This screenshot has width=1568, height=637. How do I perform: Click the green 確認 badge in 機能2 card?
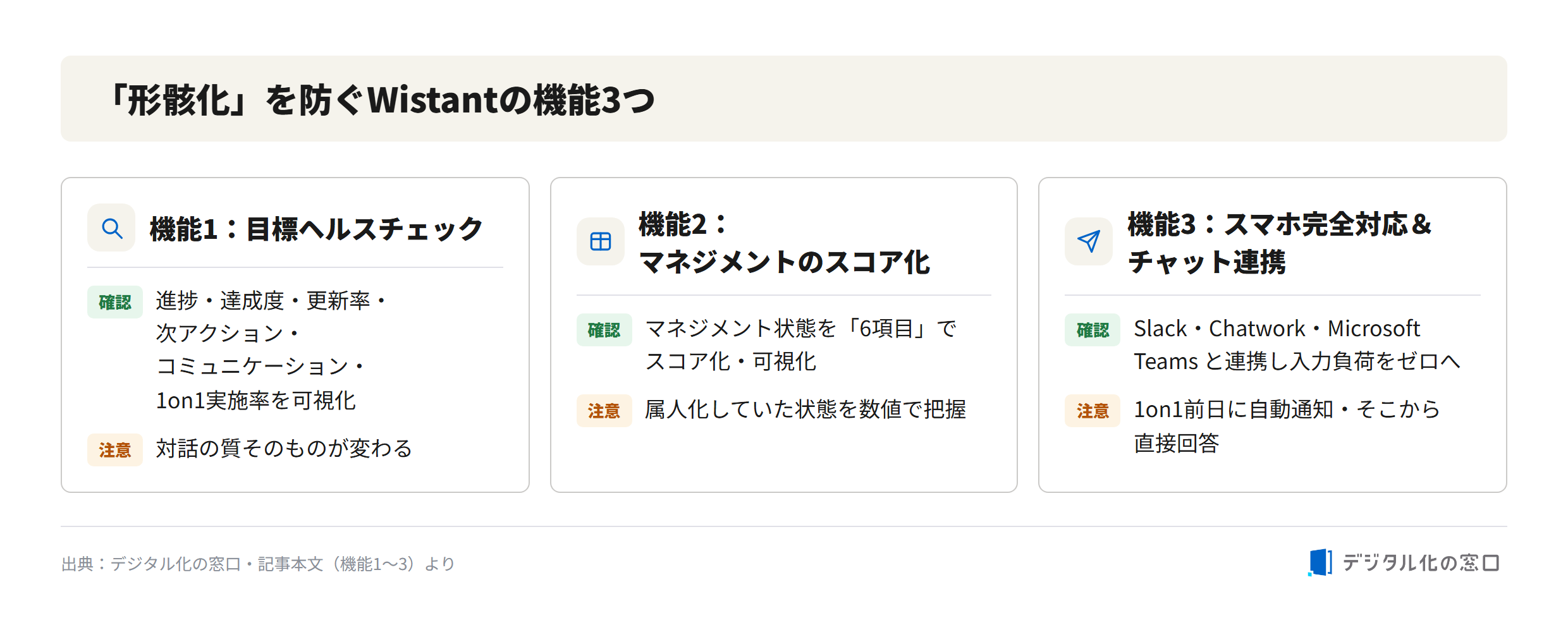pyautogui.click(x=604, y=330)
